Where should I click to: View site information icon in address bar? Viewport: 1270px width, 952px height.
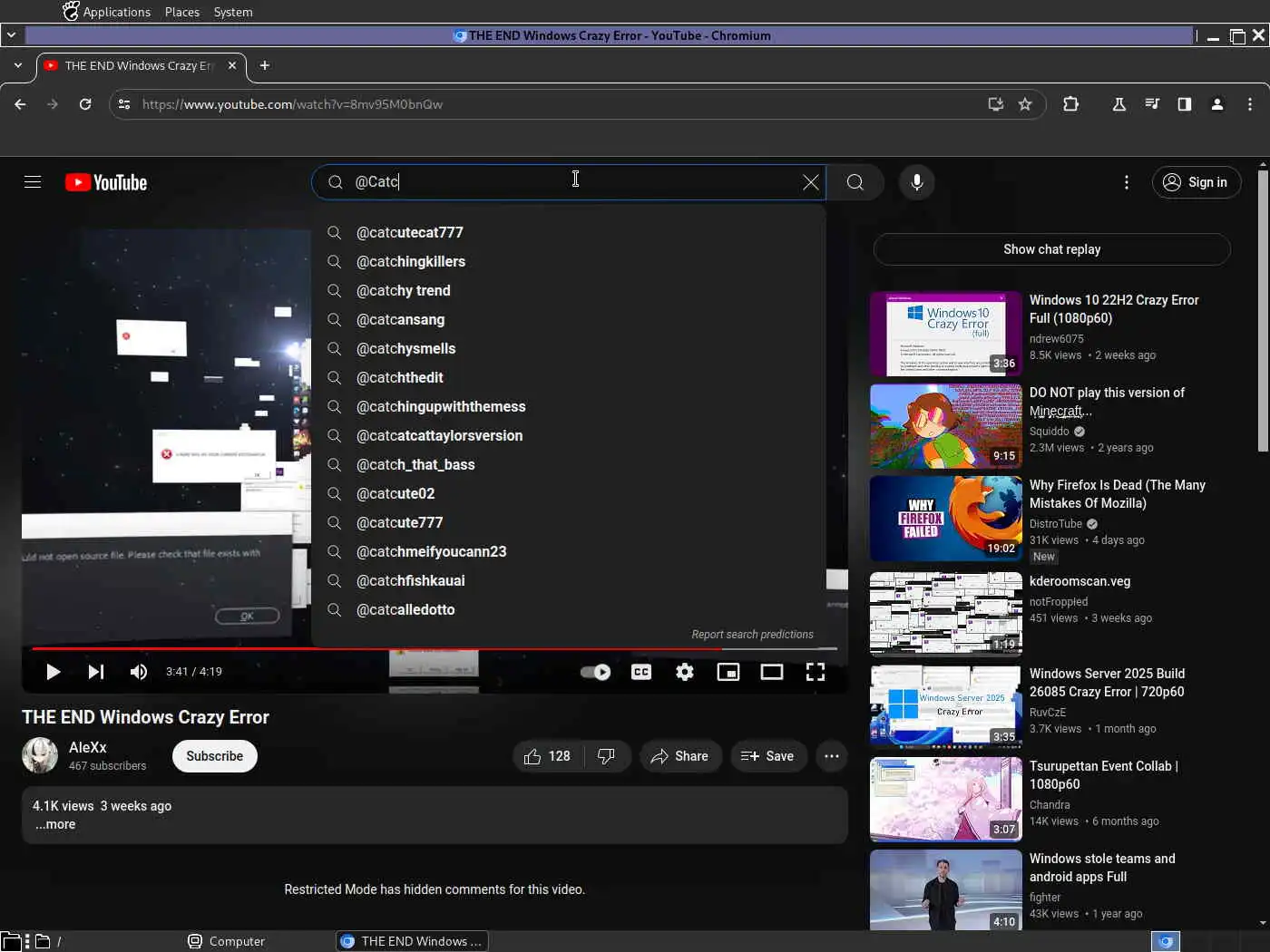(x=124, y=104)
